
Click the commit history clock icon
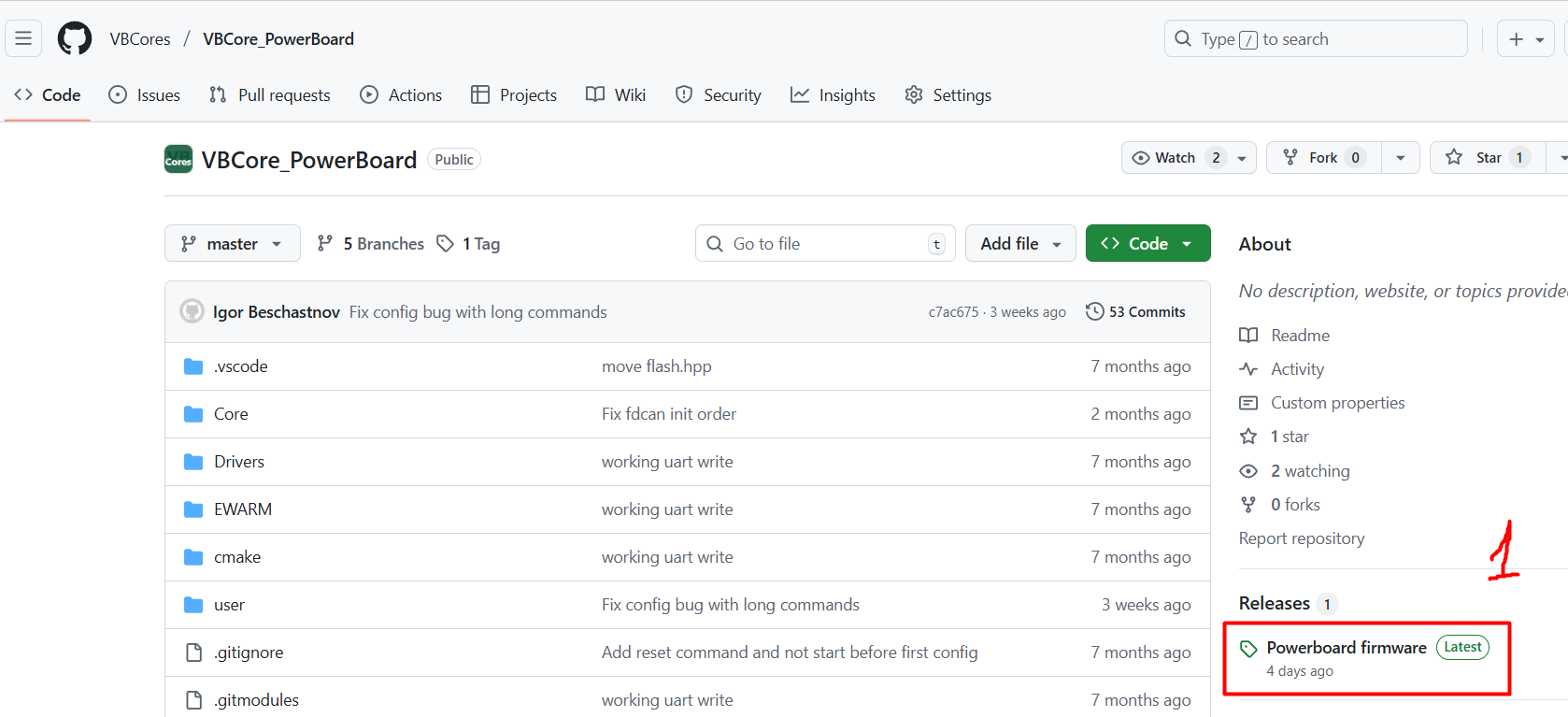pyautogui.click(x=1094, y=312)
